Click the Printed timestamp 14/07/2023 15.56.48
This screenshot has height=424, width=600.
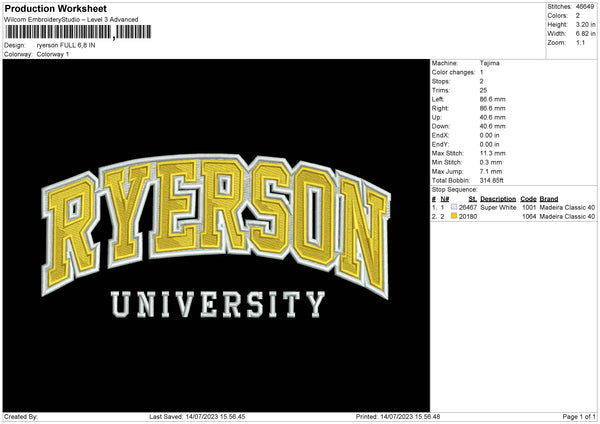coord(410,417)
